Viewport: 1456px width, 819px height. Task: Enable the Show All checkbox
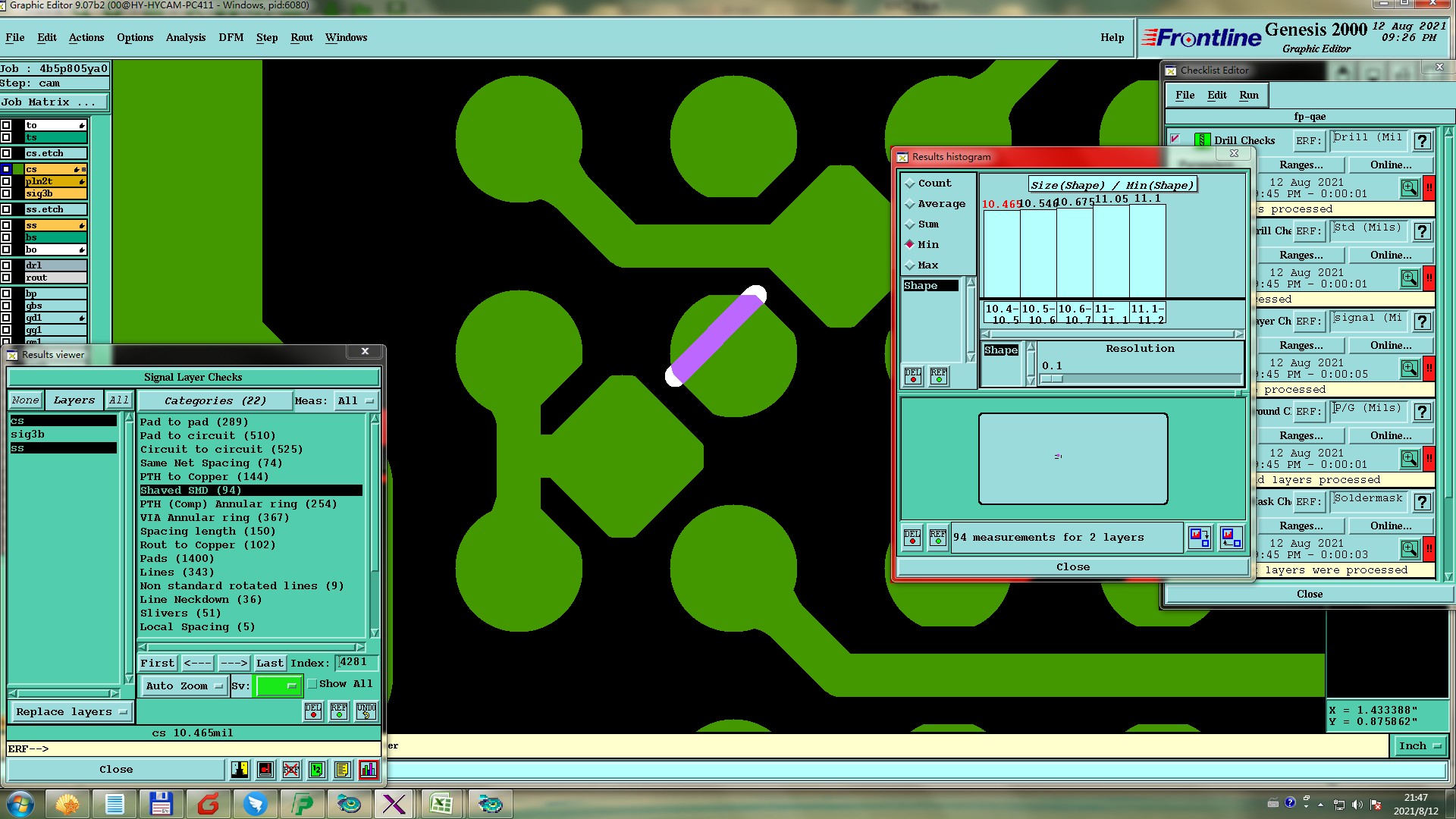pyautogui.click(x=312, y=684)
